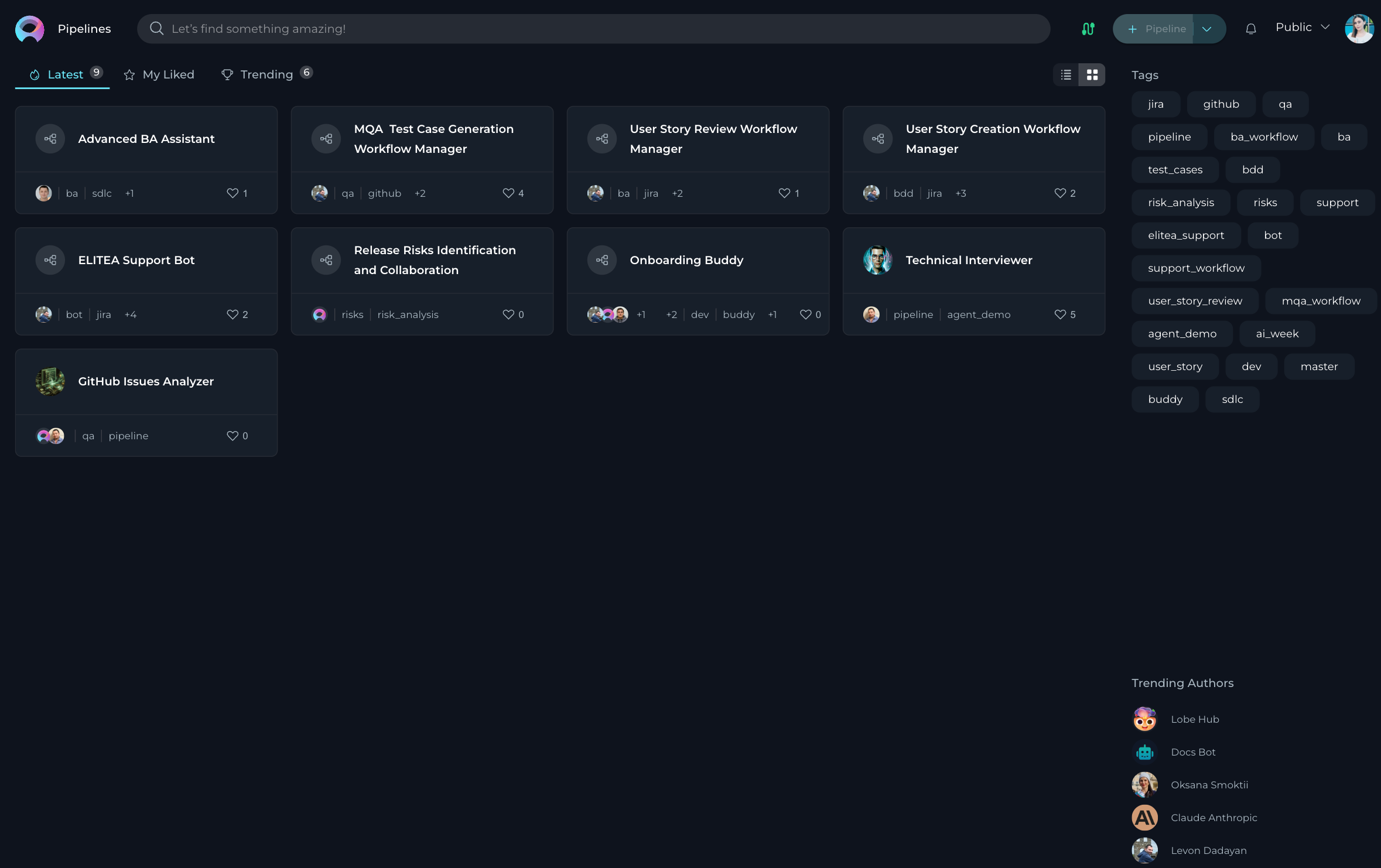The height and width of the screenshot is (868, 1381).
Task: Like the Technical Interviewer pipeline
Action: [x=1060, y=315]
